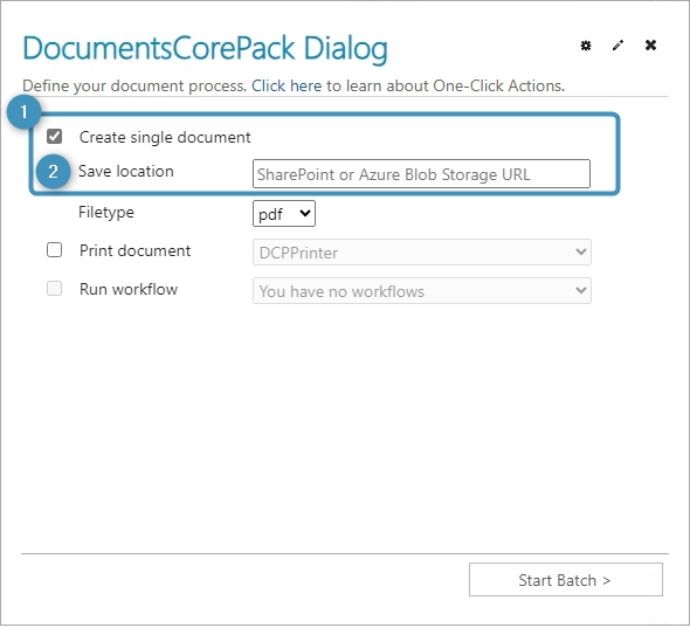Screen dimensions: 690x627
Task: Close the dialog with the X icon
Action: [x=651, y=46]
